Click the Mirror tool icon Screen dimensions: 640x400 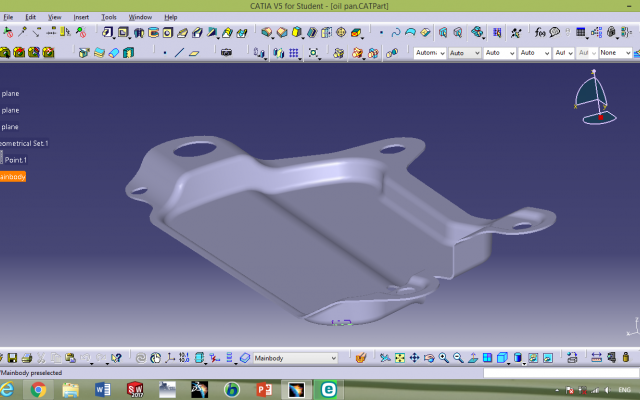click(279, 53)
